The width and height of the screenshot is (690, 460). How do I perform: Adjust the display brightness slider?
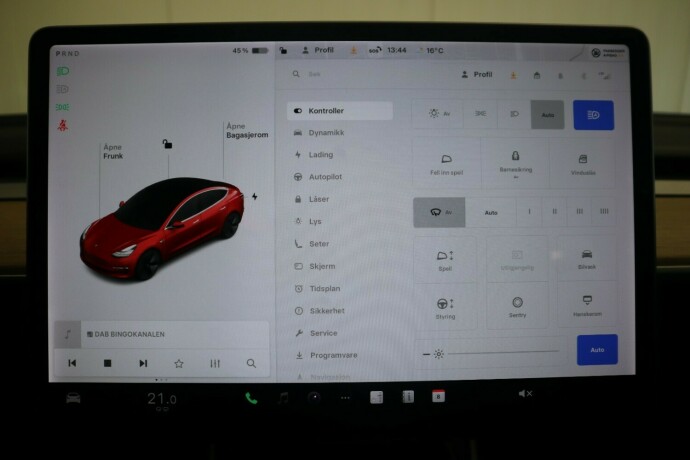[x=500, y=353]
